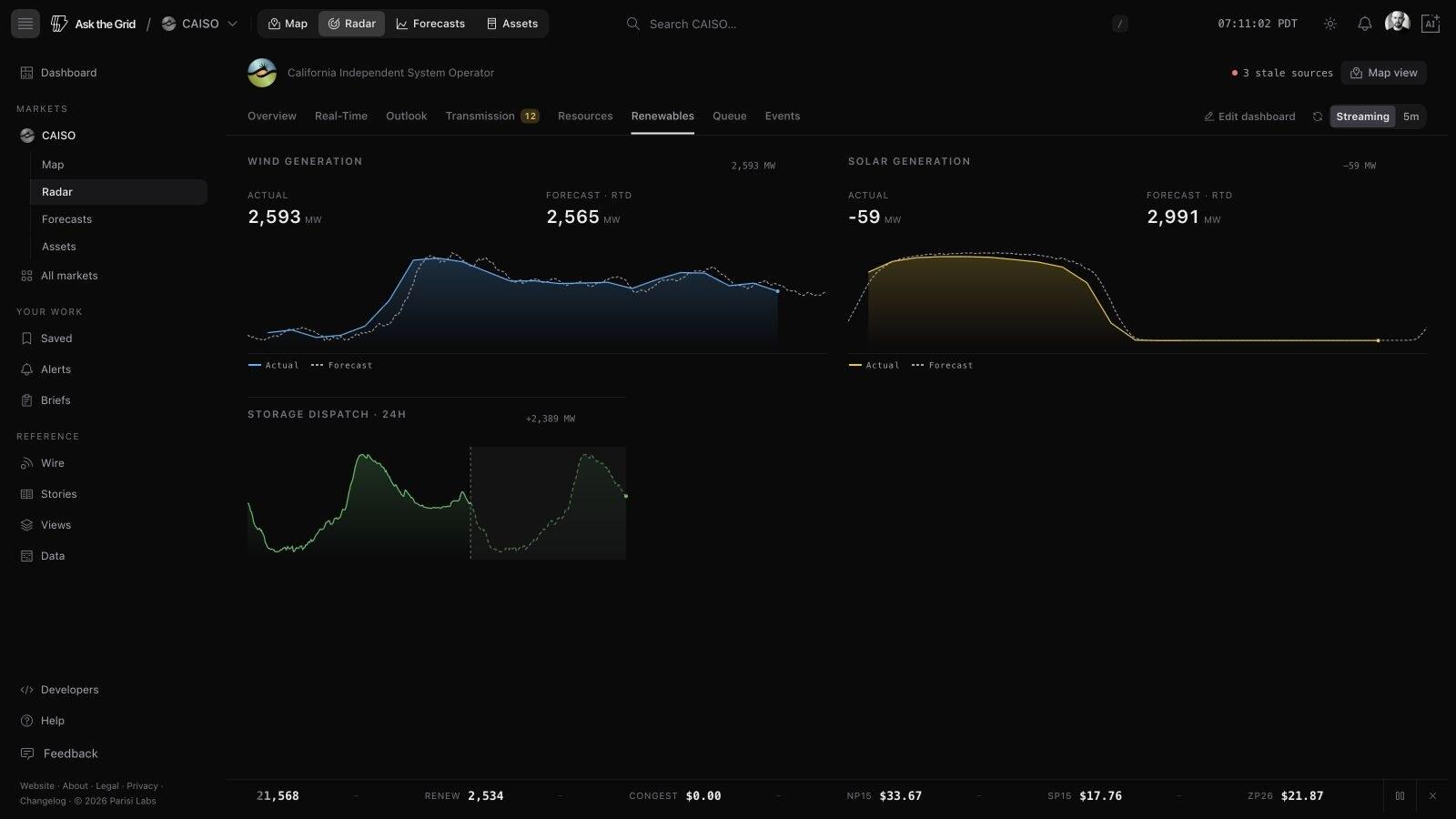Click the Map view button
Viewport: 1456px width, 819px height.
click(x=1384, y=73)
